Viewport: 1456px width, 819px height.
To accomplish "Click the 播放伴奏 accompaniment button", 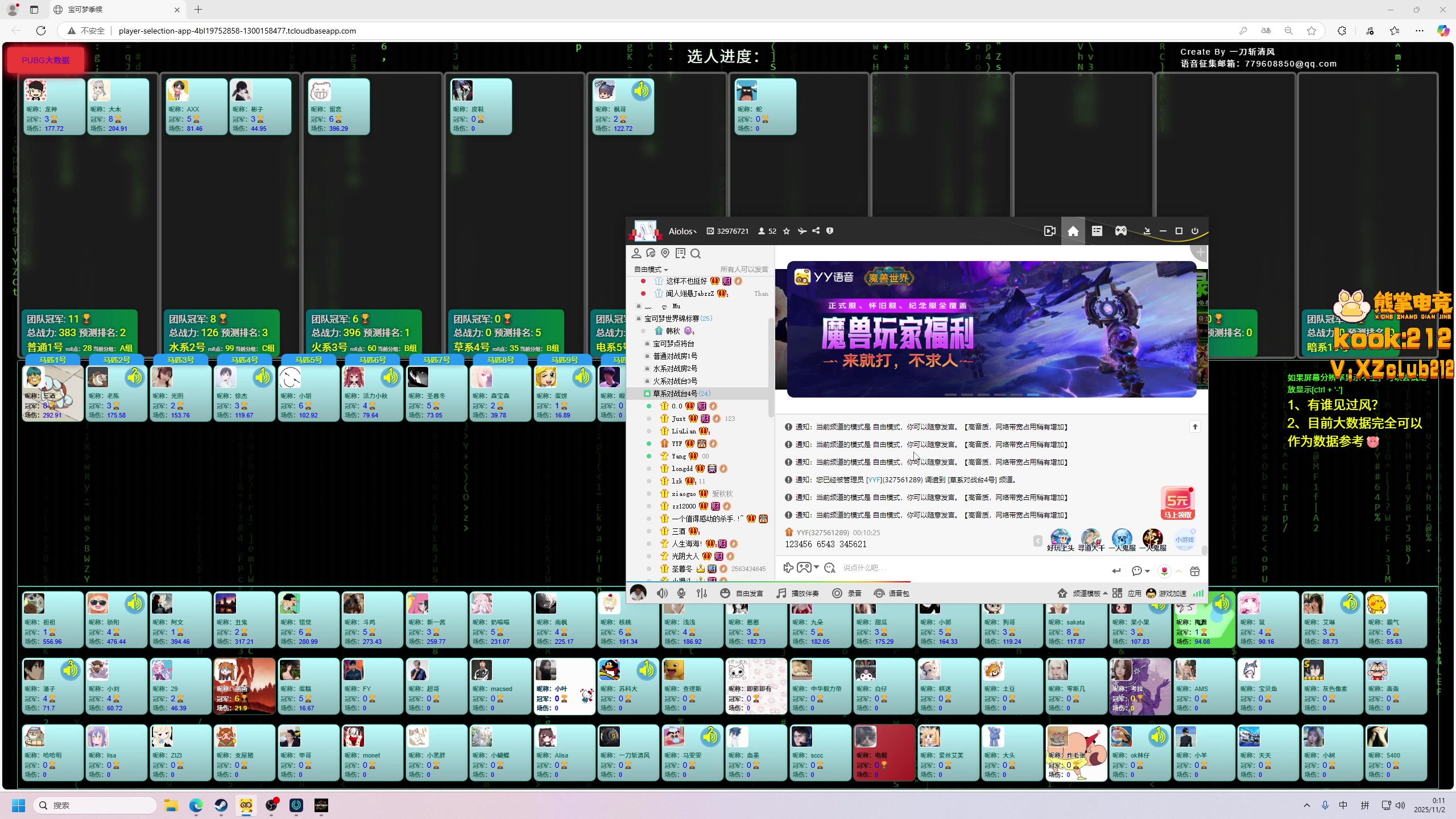I will 798,593.
